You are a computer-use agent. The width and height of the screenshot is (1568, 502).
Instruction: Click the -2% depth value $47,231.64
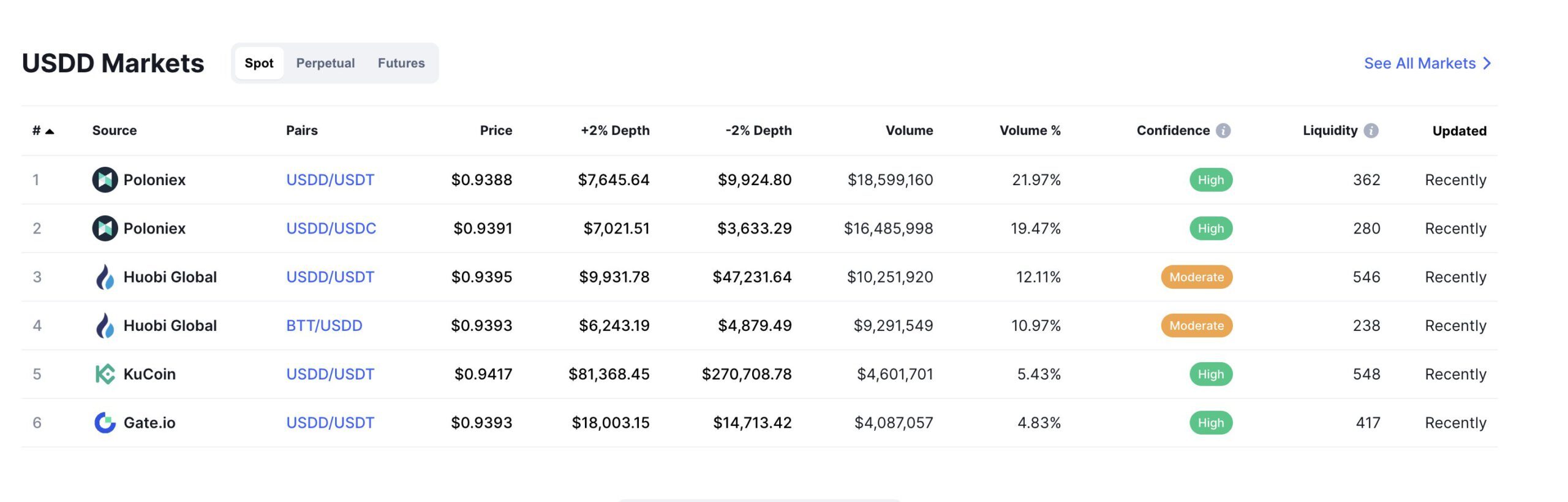[752, 277]
